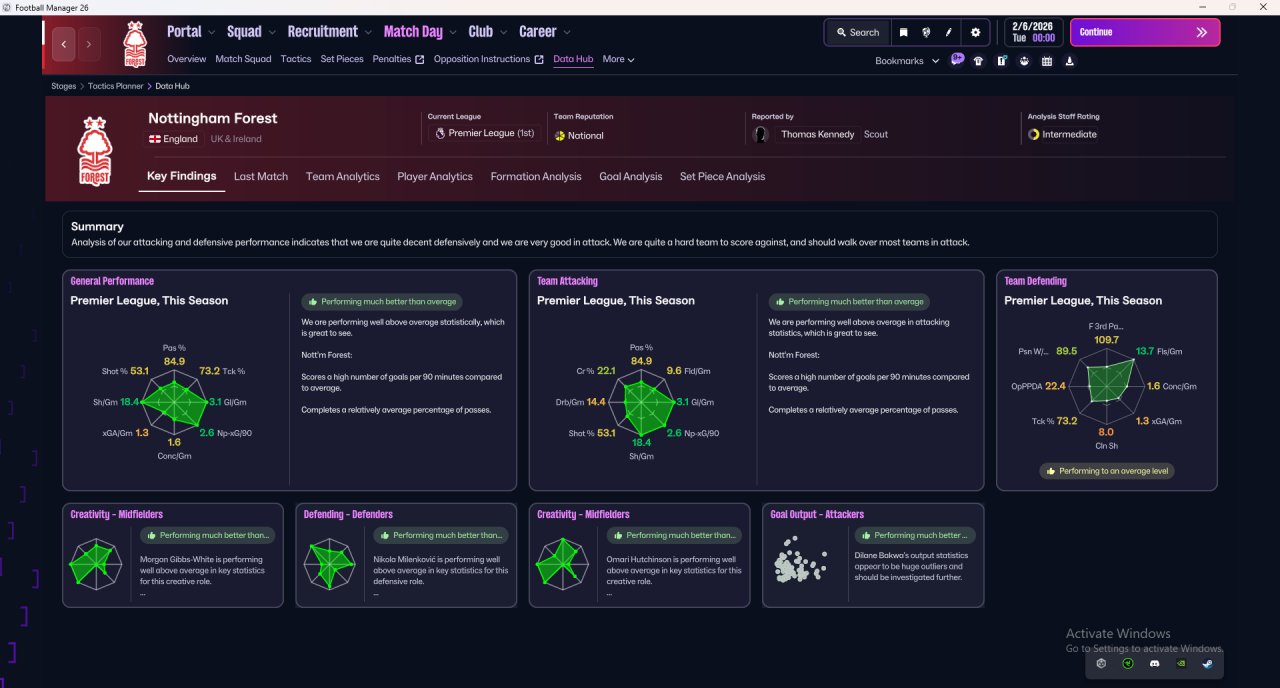This screenshot has width=1280, height=688.
Task: Click the Penalties external link icon
Action: pos(420,59)
